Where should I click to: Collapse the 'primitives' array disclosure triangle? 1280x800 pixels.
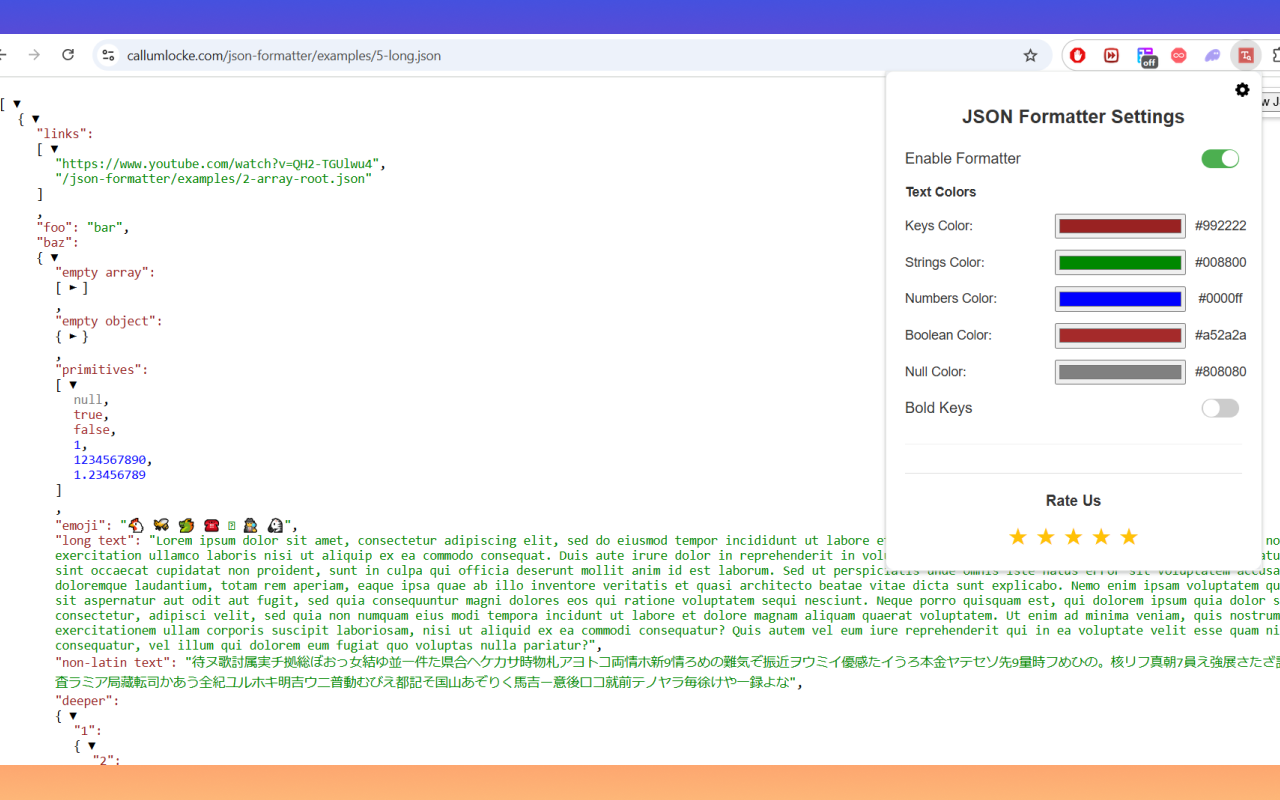coord(71,384)
